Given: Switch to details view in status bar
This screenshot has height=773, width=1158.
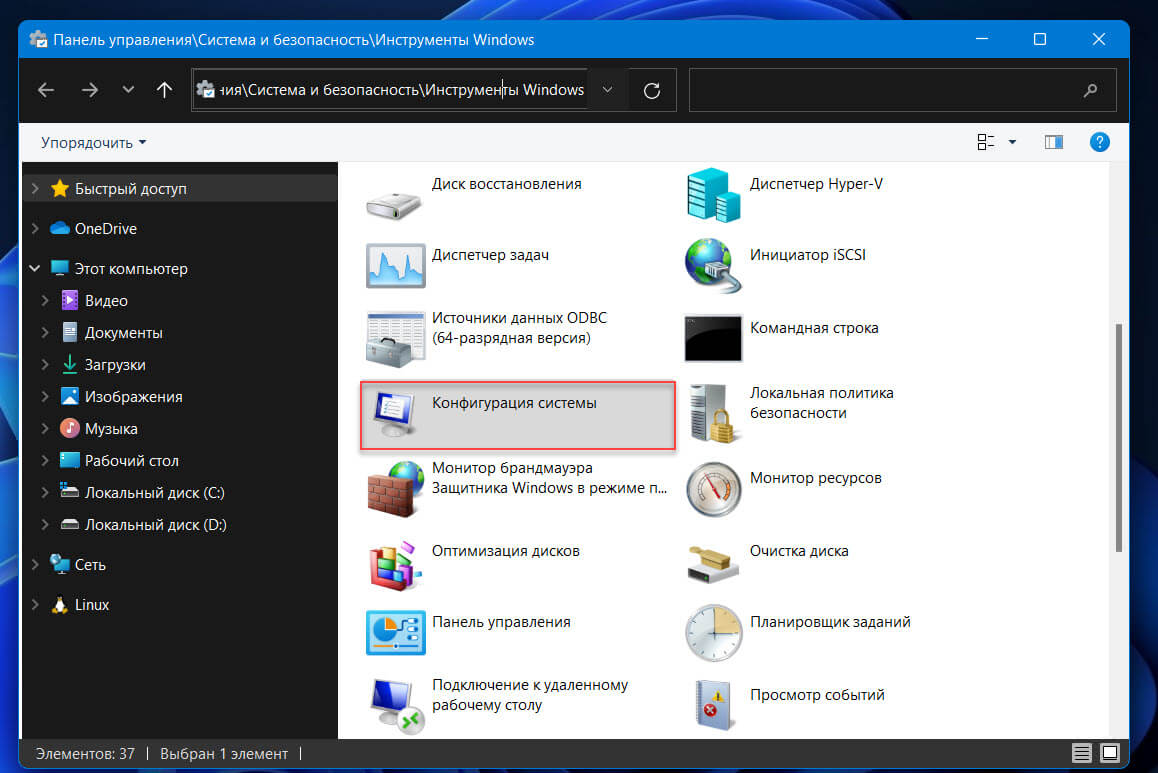Looking at the screenshot, I should pos(1082,752).
